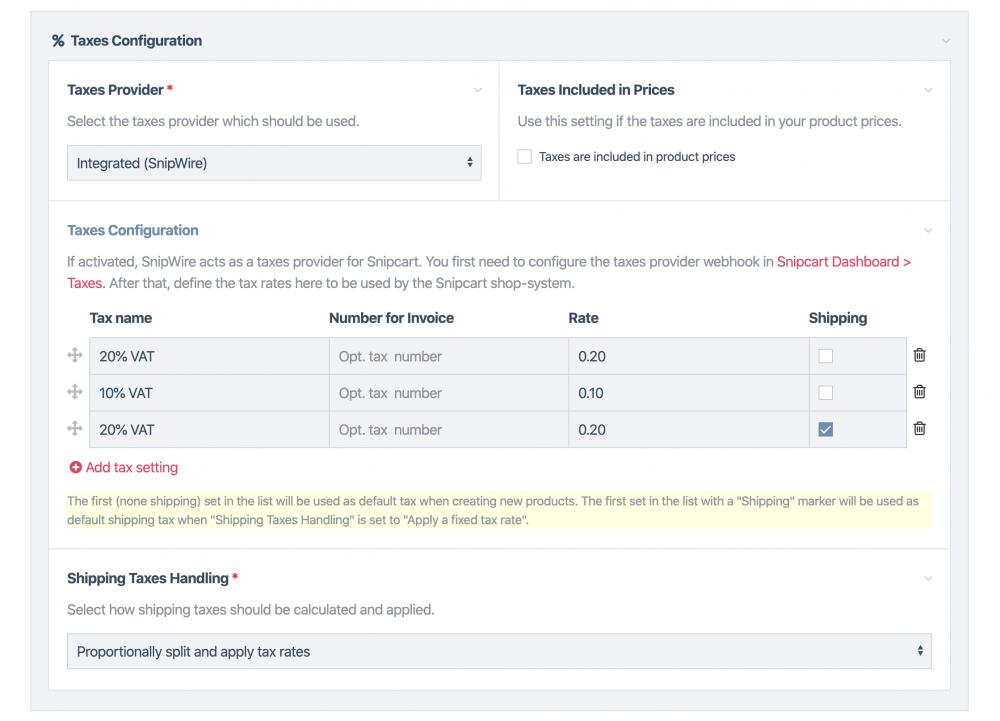Open the Snipcart Dashboard > Taxes link
The image size is (1000, 721).
click(x=843, y=262)
